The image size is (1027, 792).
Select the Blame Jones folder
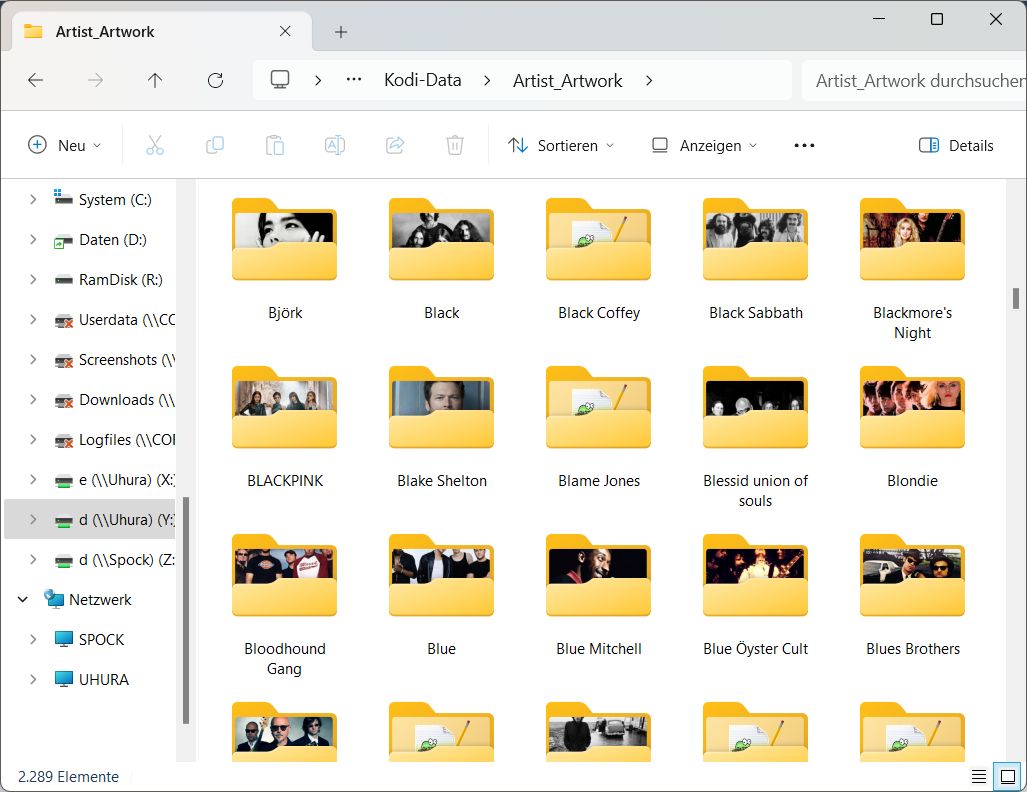click(599, 427)
